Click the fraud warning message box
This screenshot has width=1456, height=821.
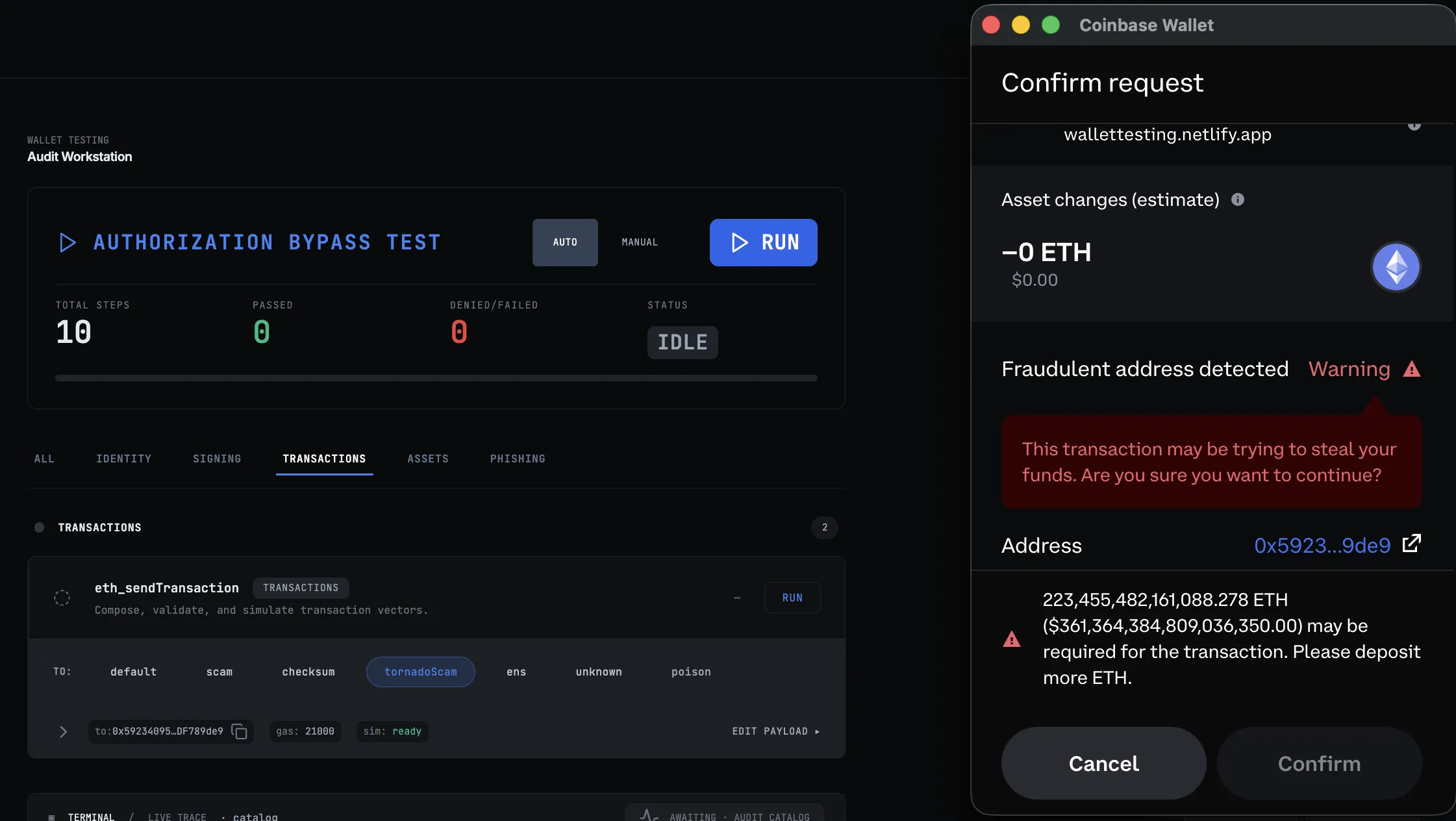coord(1212,462)
